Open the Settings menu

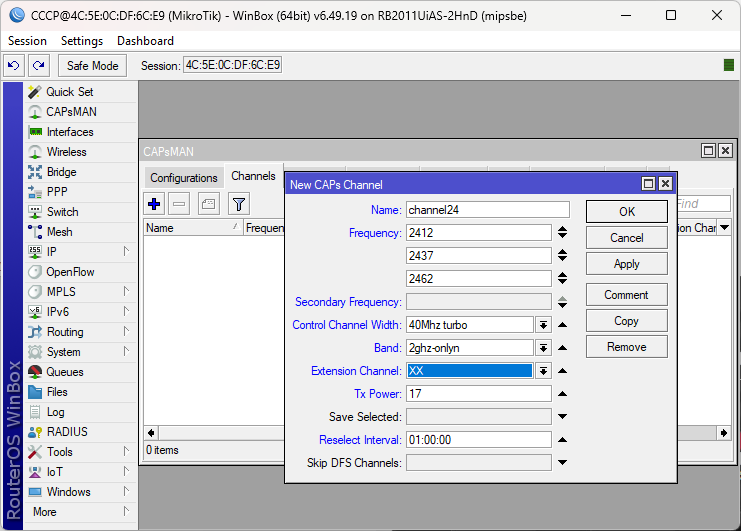click(82, 41)
